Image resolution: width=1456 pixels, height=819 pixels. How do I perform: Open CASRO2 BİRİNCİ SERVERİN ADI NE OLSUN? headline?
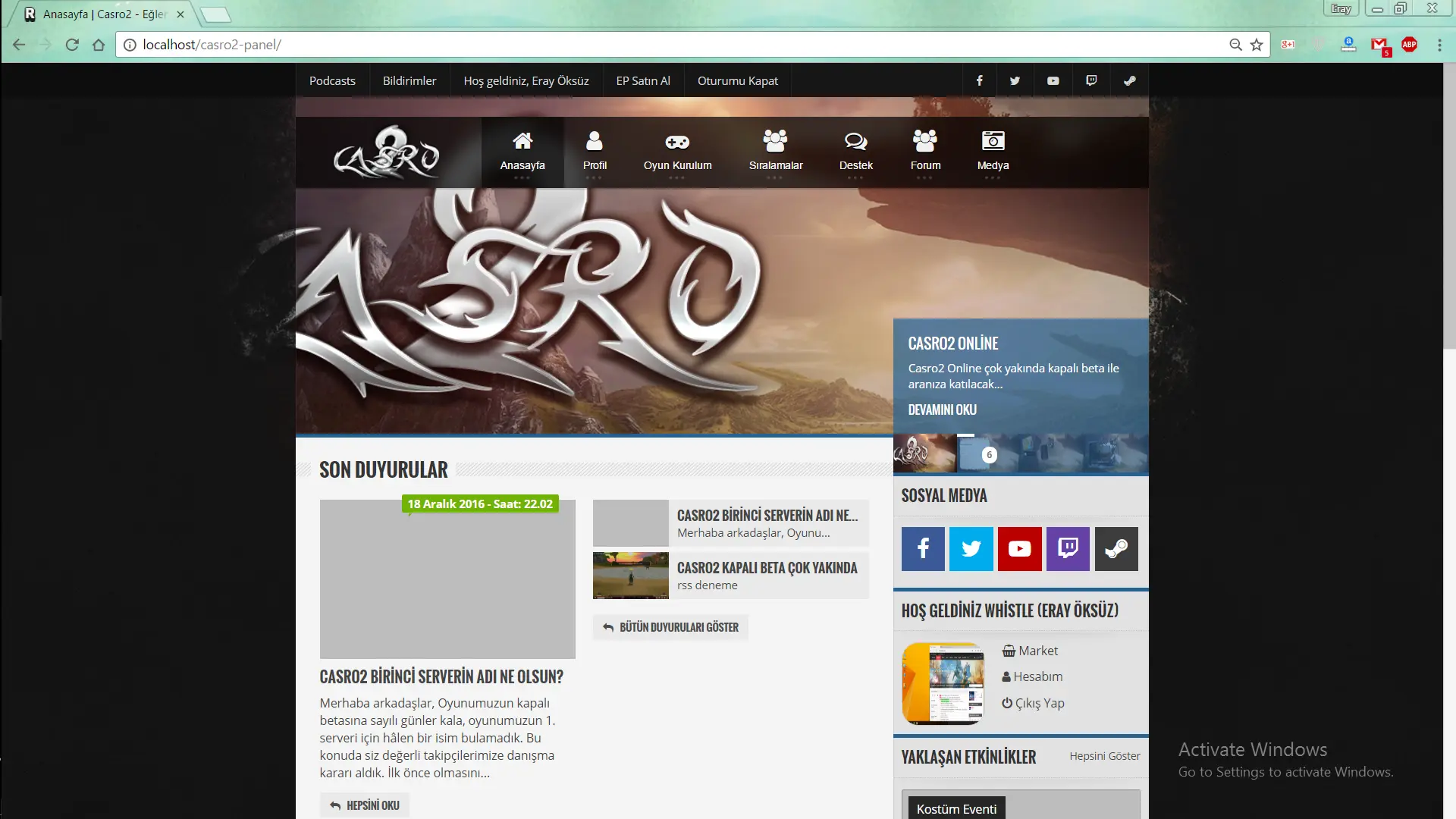click(x=441, y=676)
